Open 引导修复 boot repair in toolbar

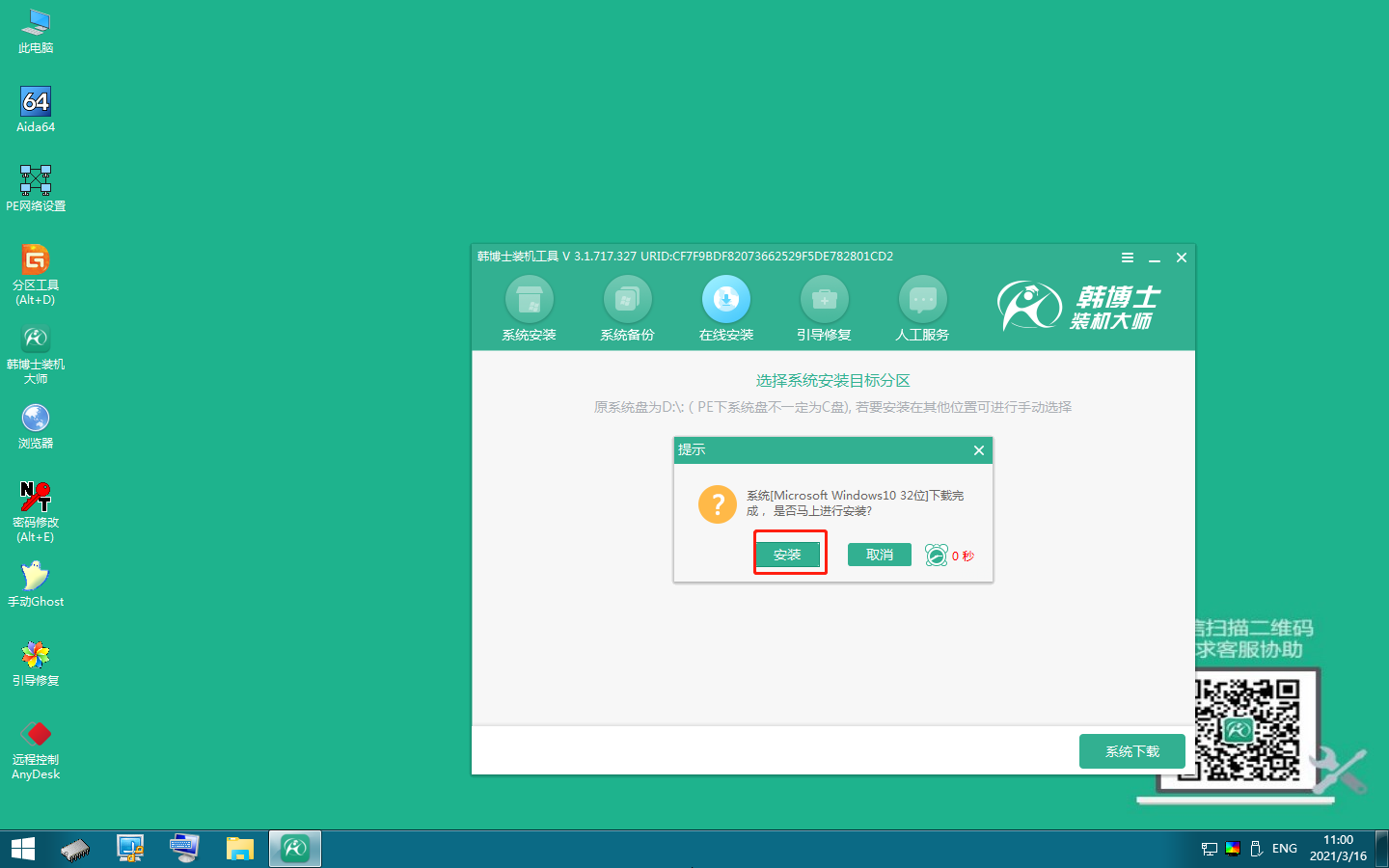(x=824, y=300)
